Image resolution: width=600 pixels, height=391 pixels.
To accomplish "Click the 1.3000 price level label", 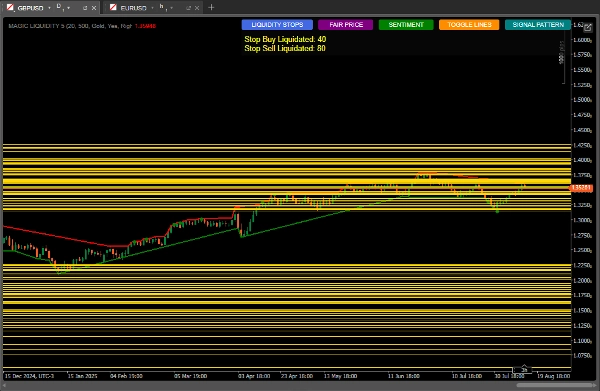I will tap(582, 220).
